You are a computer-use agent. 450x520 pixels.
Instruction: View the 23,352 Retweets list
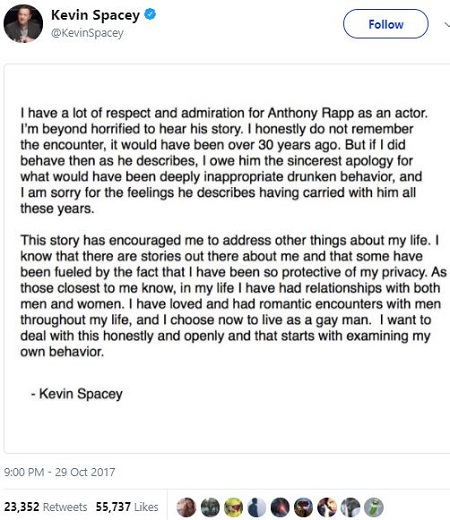[x=45, y=507]
